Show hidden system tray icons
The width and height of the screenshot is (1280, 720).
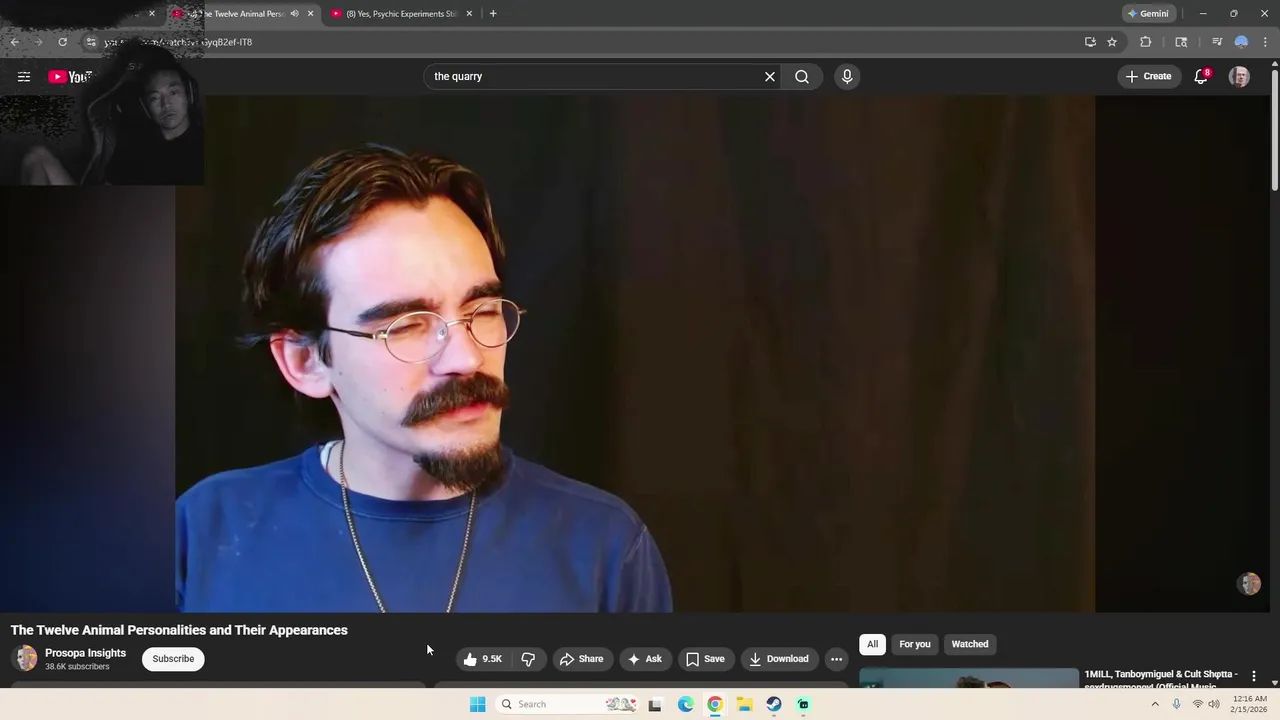[1155, 704]
